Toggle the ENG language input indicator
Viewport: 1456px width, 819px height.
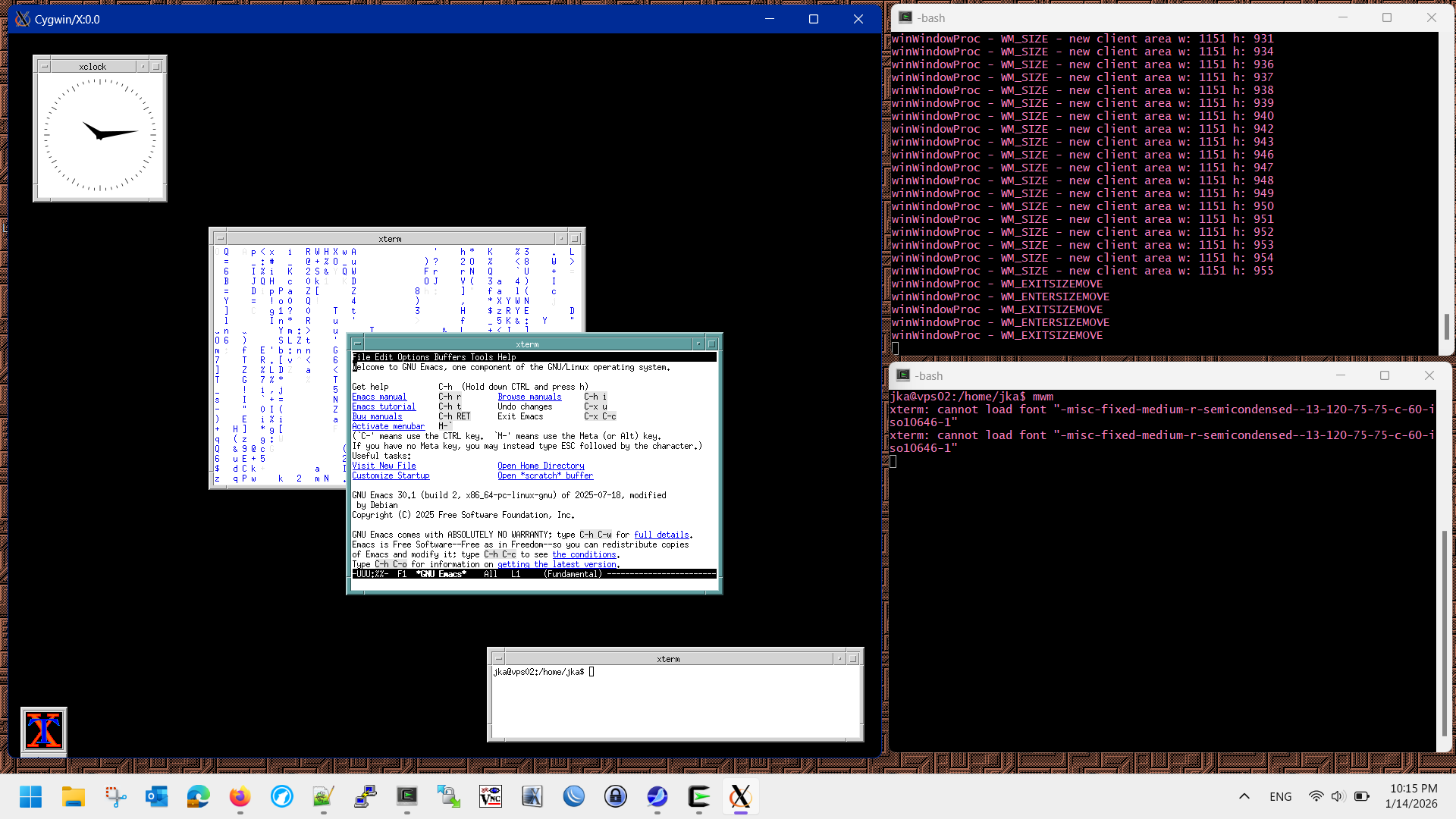coord(1280,796)
